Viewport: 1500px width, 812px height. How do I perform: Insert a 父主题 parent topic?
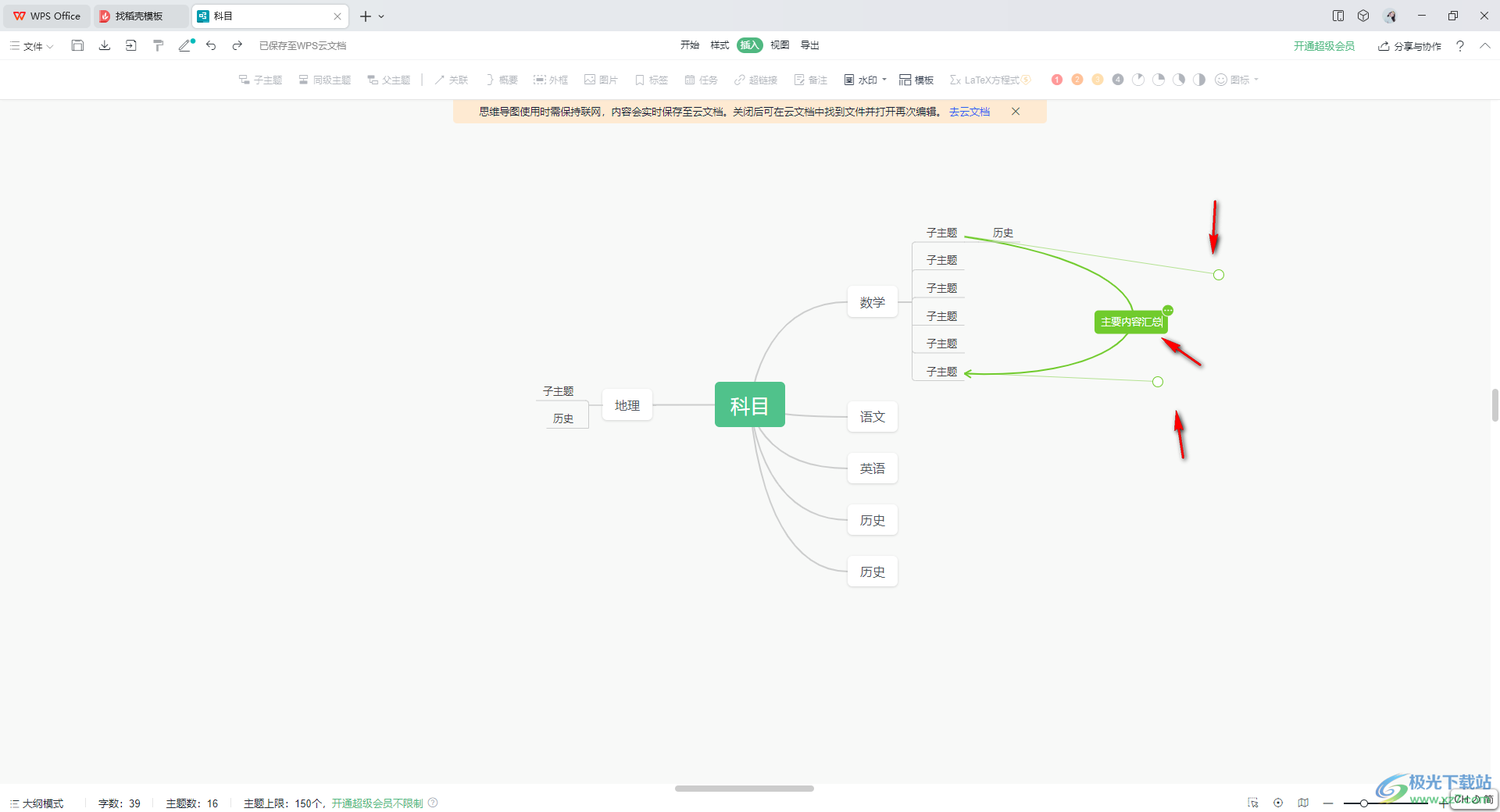tap(389, 80)
